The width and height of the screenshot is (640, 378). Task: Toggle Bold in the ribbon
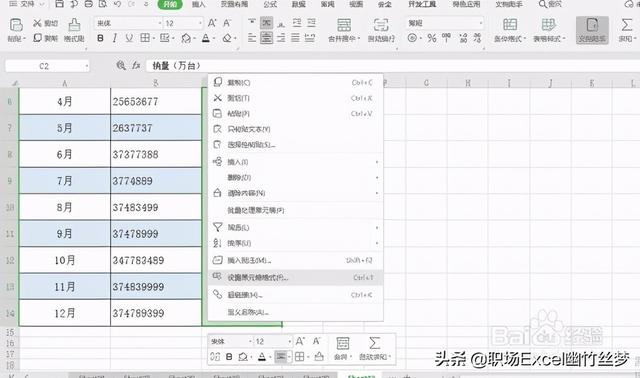[x=100, y=38]
